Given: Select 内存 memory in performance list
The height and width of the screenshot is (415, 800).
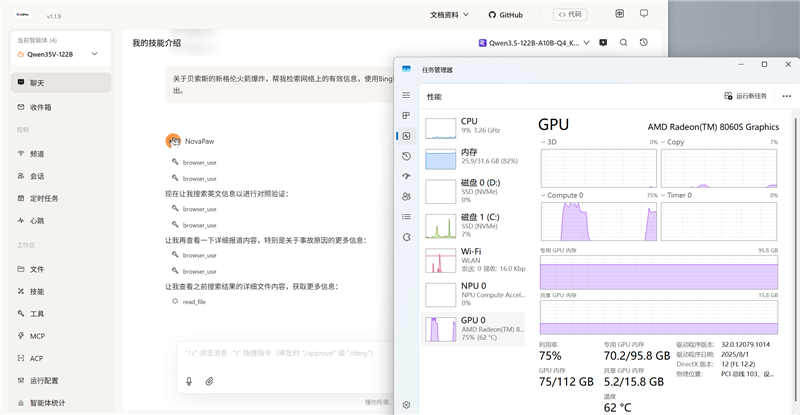Looking at the screenshot, I should tap(473, 159).
